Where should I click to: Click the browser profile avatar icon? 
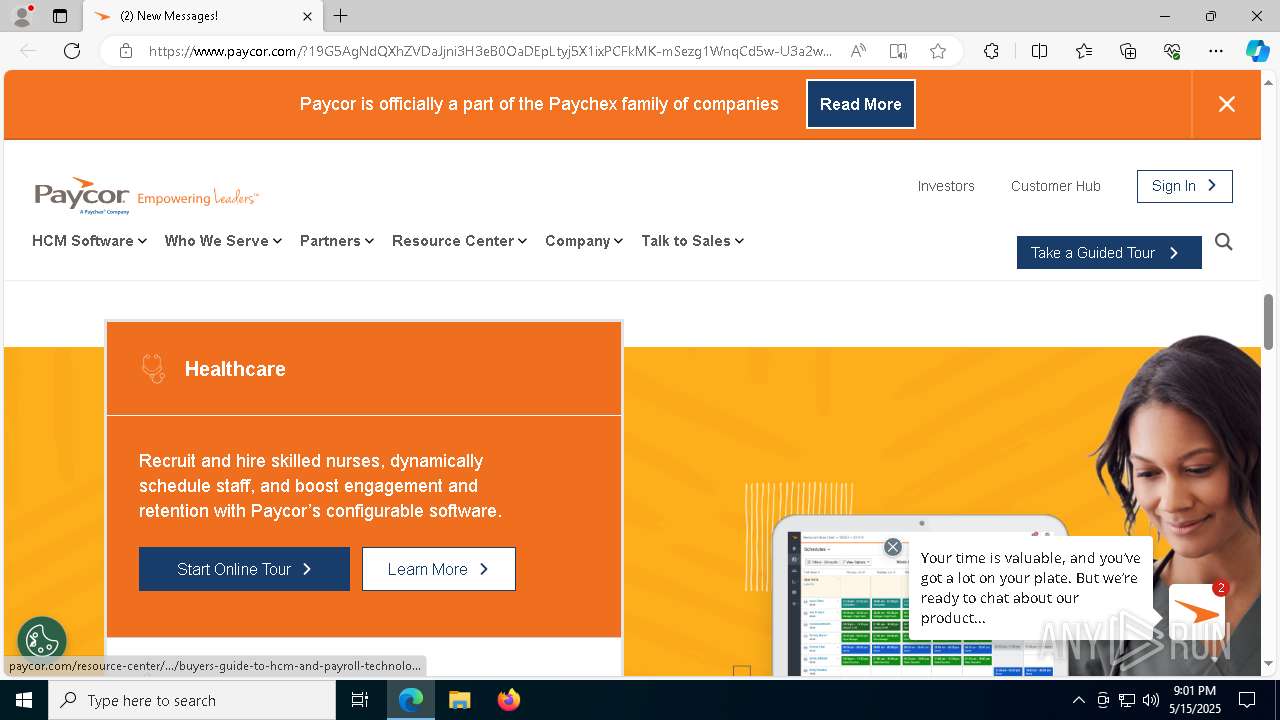21,16
